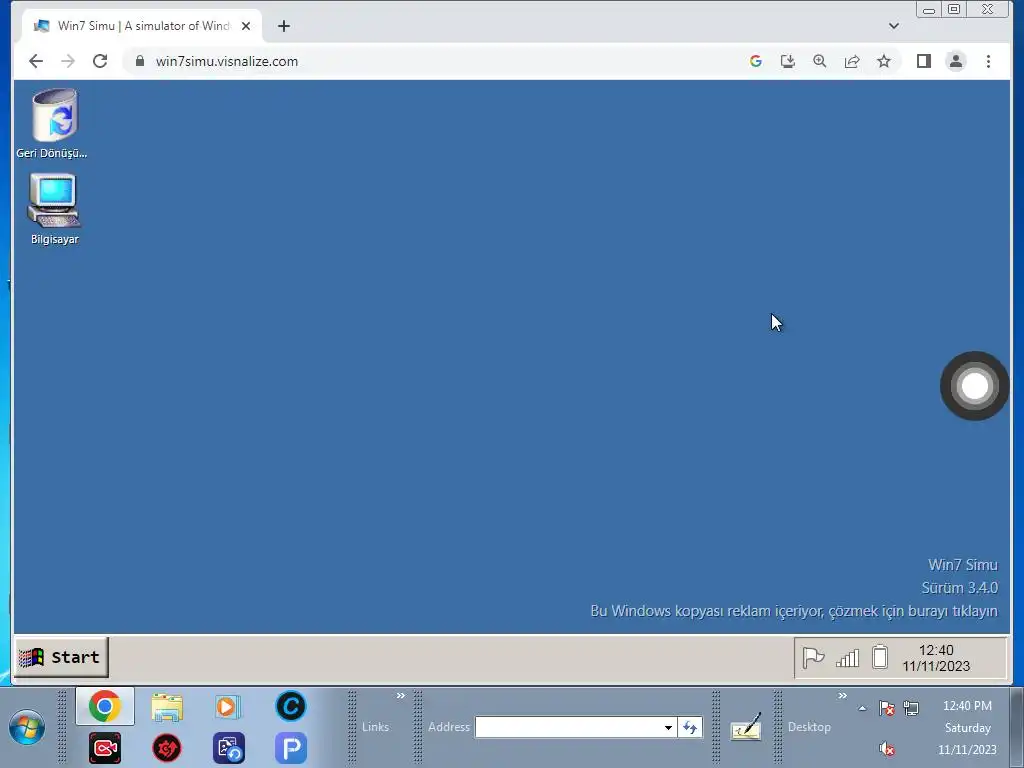Reload the Win7 Simu page

pyautogui.click(x=100, y=61)
